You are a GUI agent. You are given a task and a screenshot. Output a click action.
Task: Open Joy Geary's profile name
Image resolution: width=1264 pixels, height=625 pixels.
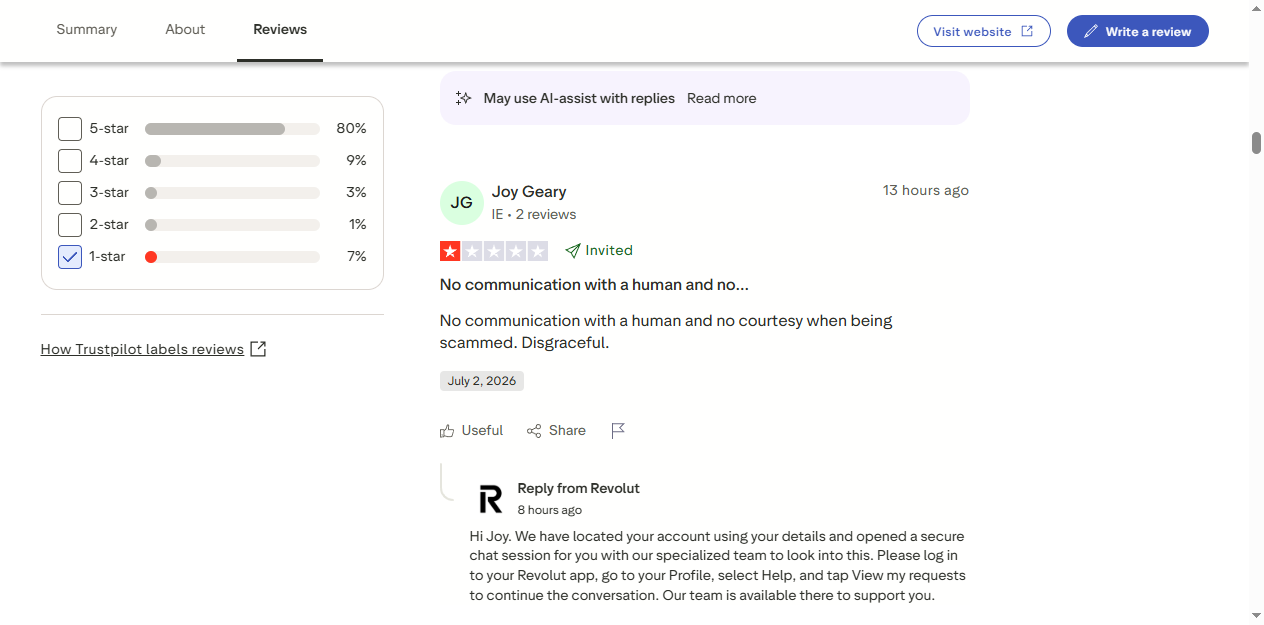pos(529,191)
